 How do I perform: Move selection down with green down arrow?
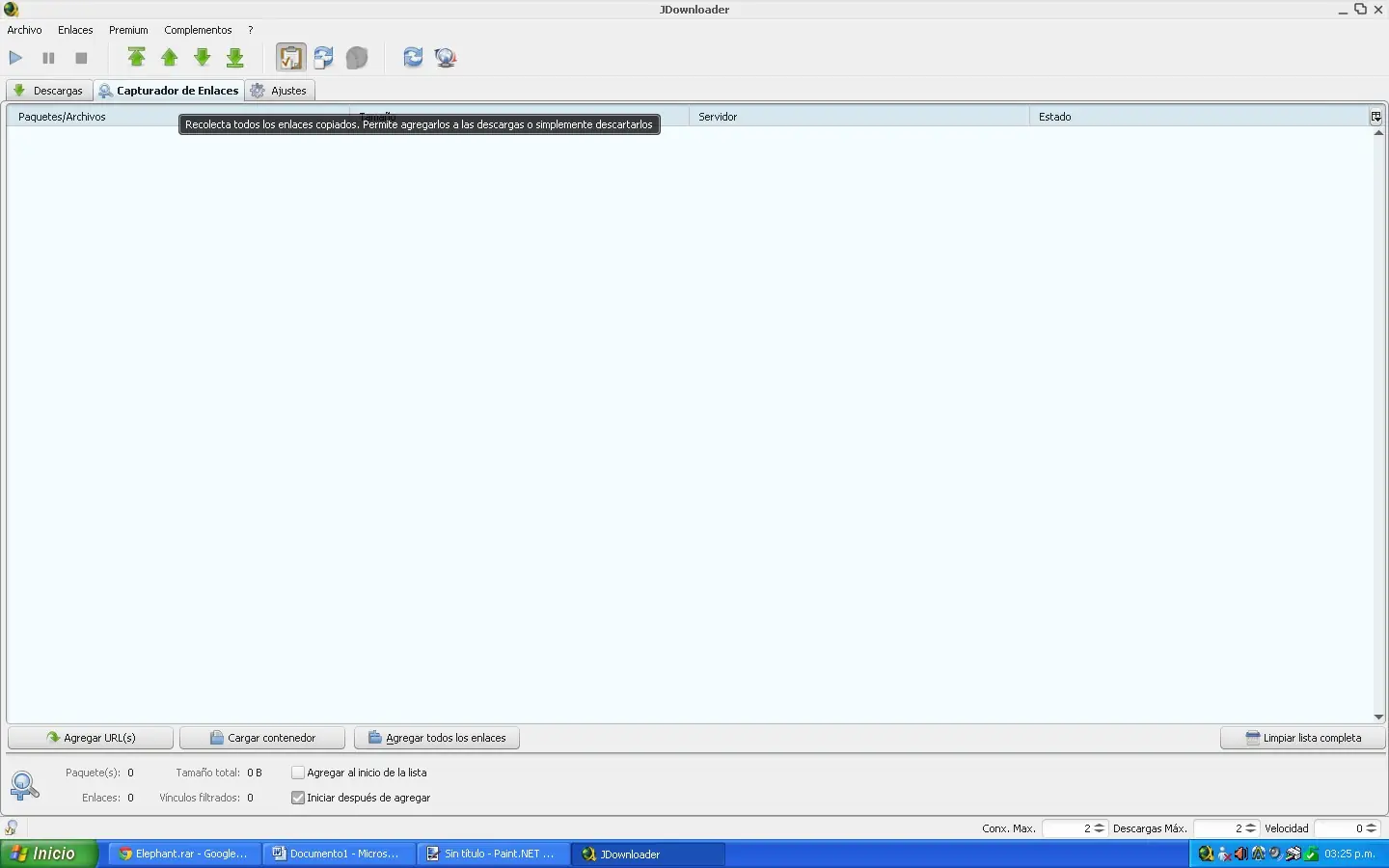[x=203, y=58]
